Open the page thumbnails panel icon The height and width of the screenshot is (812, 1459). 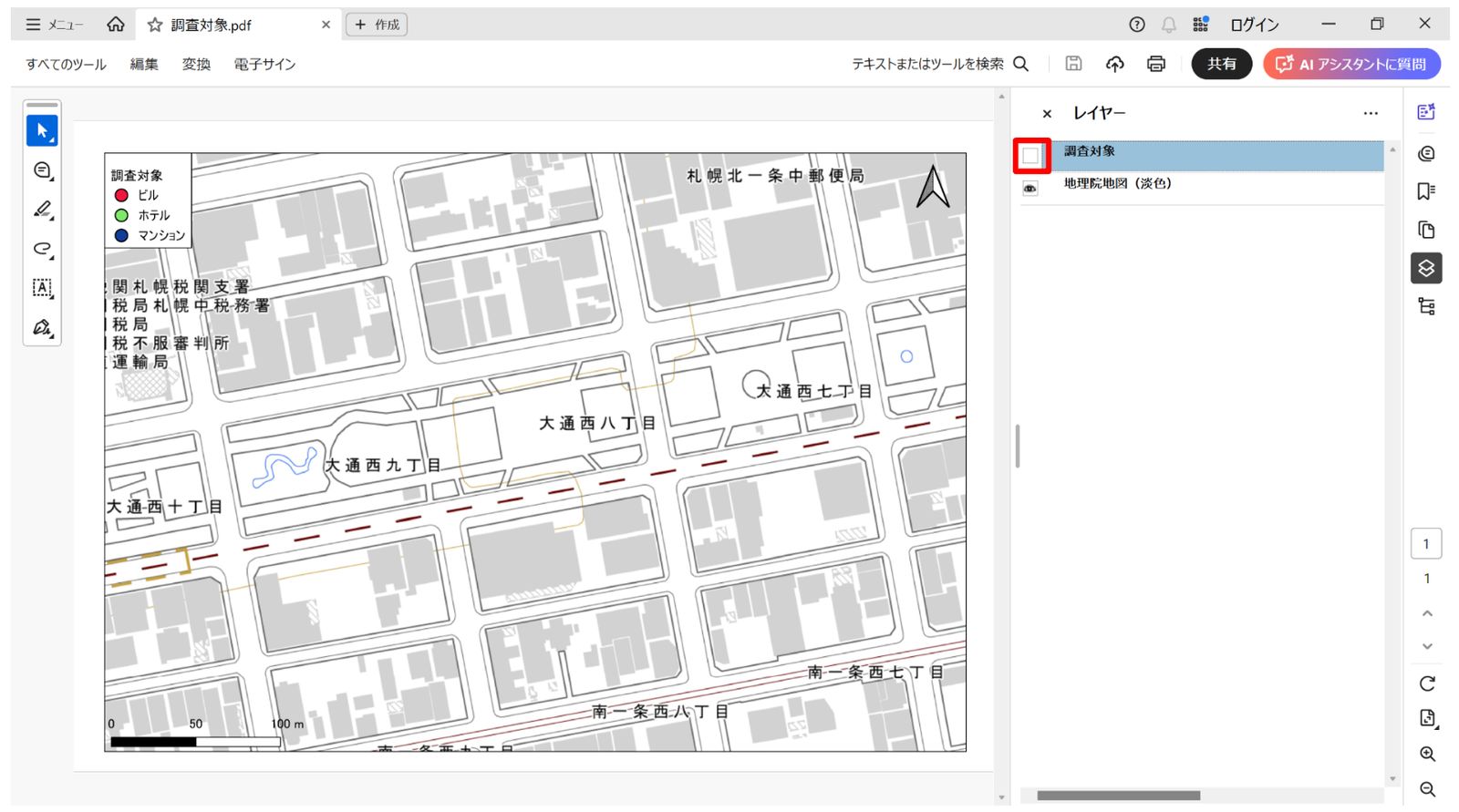pos(1426,230)
